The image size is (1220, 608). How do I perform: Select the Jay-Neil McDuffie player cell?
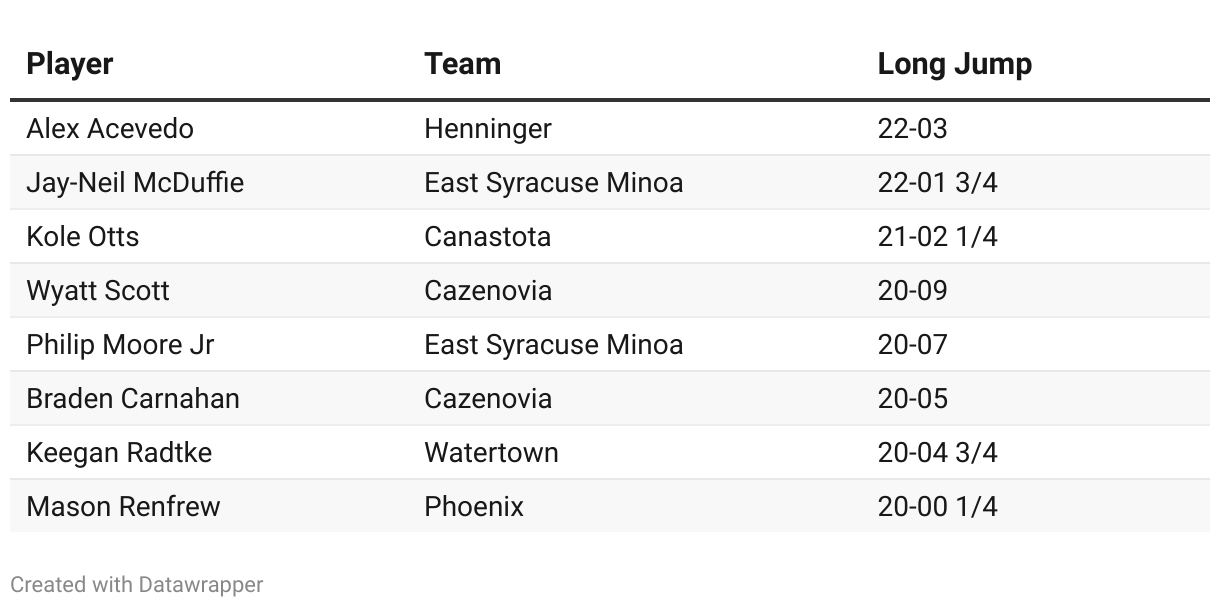pos(135,183)
